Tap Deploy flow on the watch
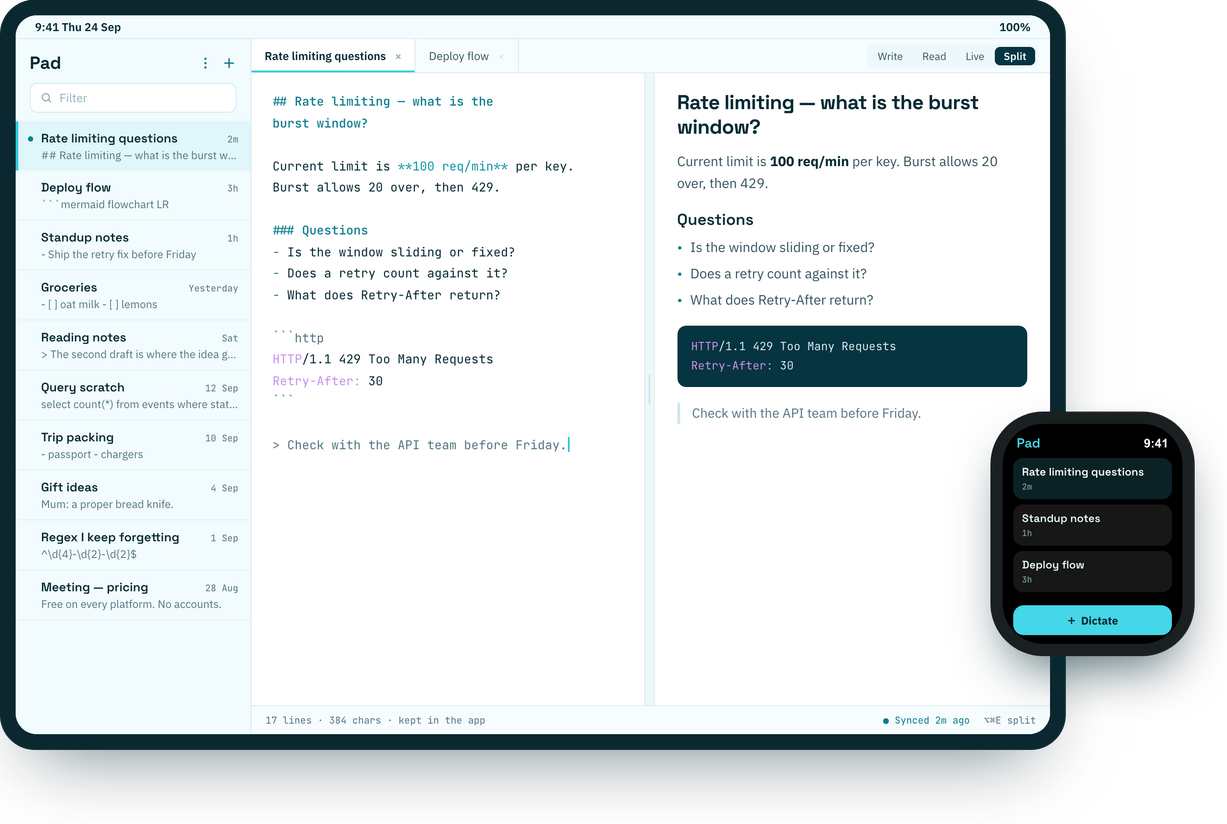The height and width of the screenshot is (824, 1227). (x=1092, y=571)
